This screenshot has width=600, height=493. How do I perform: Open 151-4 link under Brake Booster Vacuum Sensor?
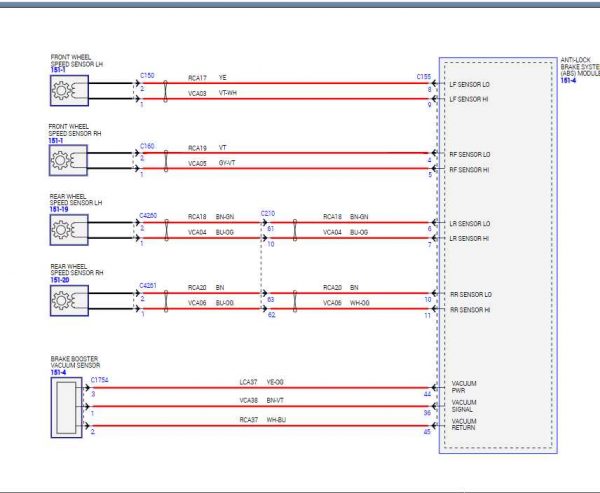point(58,372)
